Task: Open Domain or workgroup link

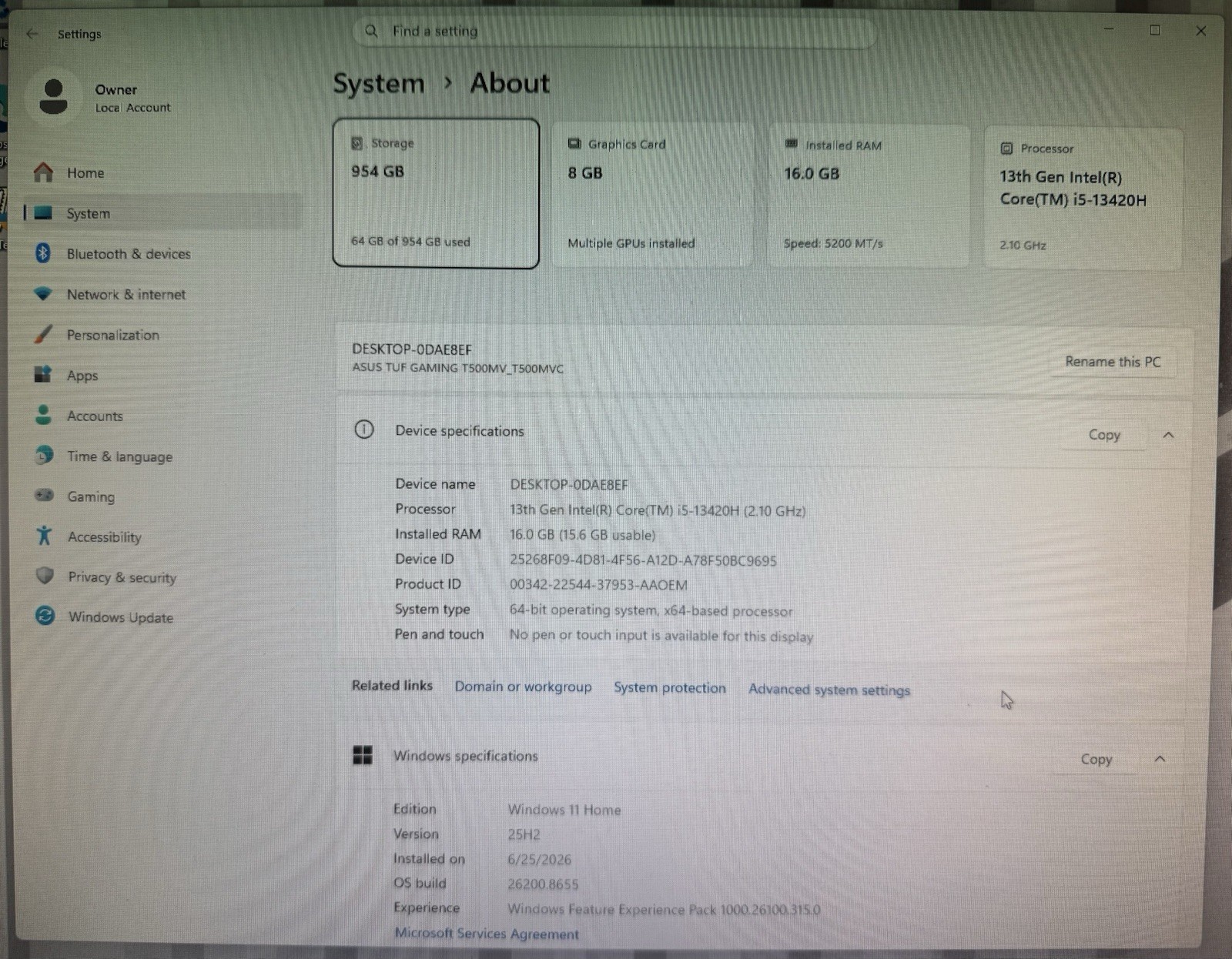Action: coord(523,687)
